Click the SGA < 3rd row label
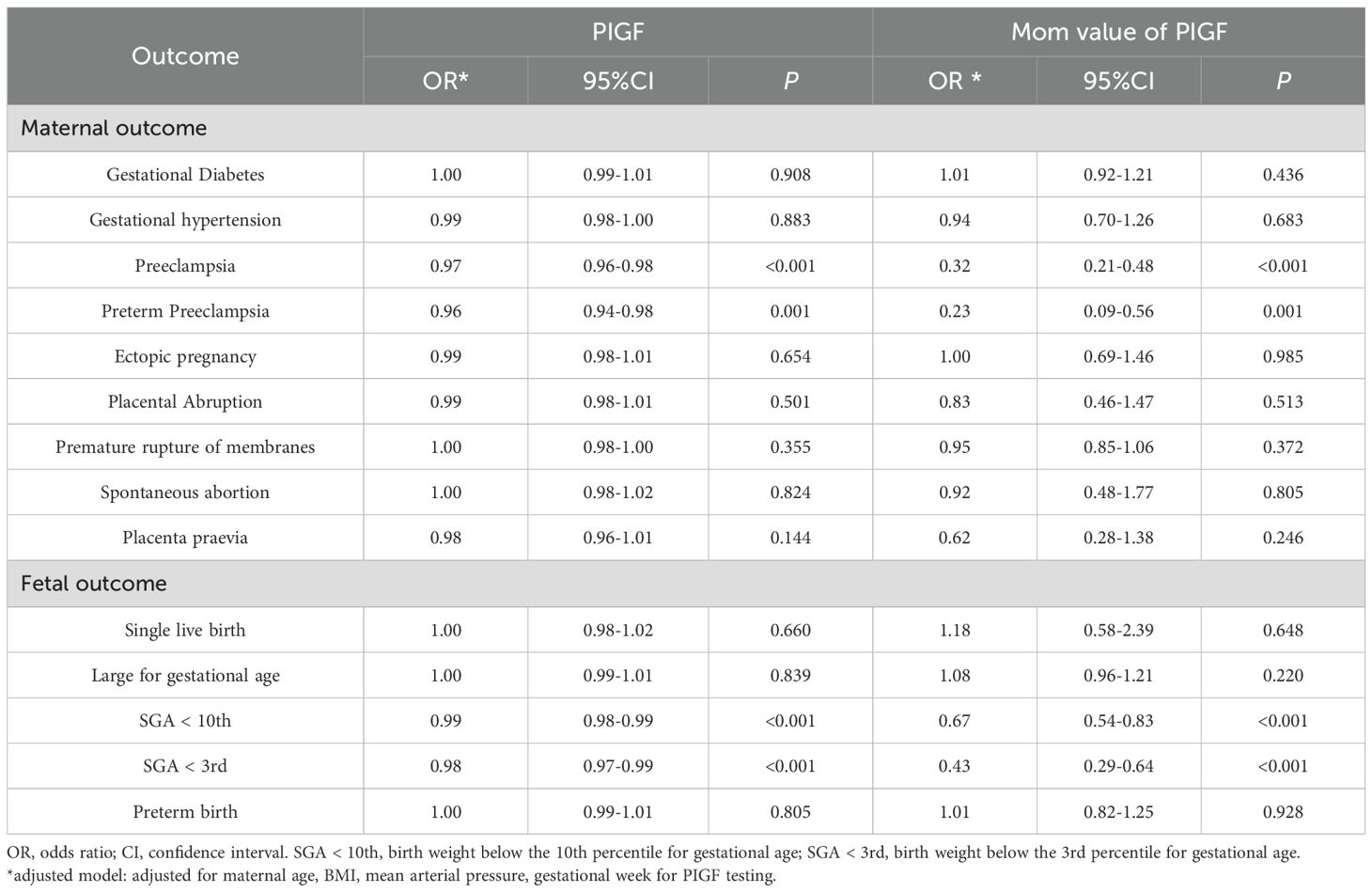1372x892 pixels. point(185,766)
